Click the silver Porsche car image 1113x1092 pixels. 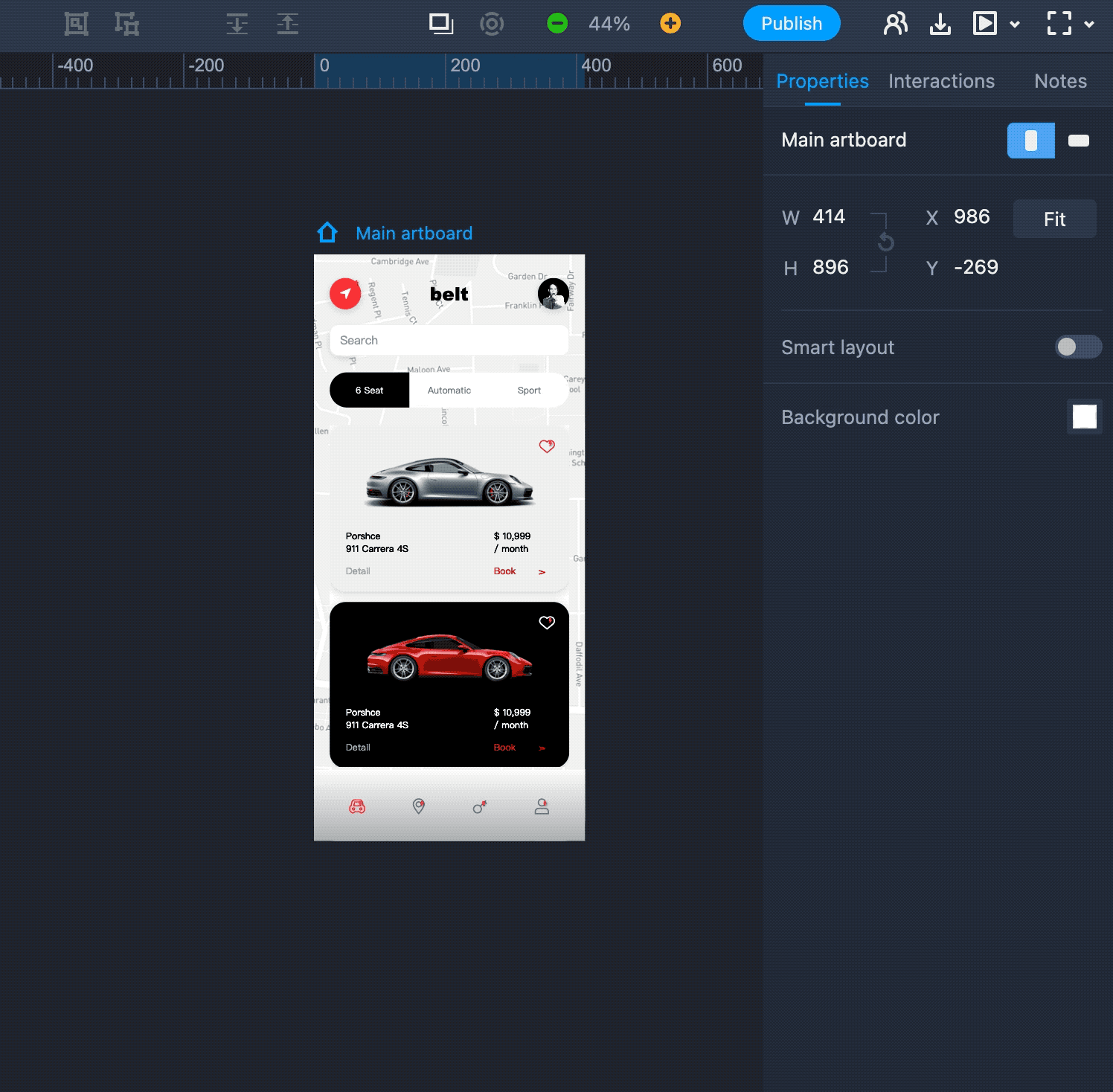pyautogui.click(x=449, y=482)
